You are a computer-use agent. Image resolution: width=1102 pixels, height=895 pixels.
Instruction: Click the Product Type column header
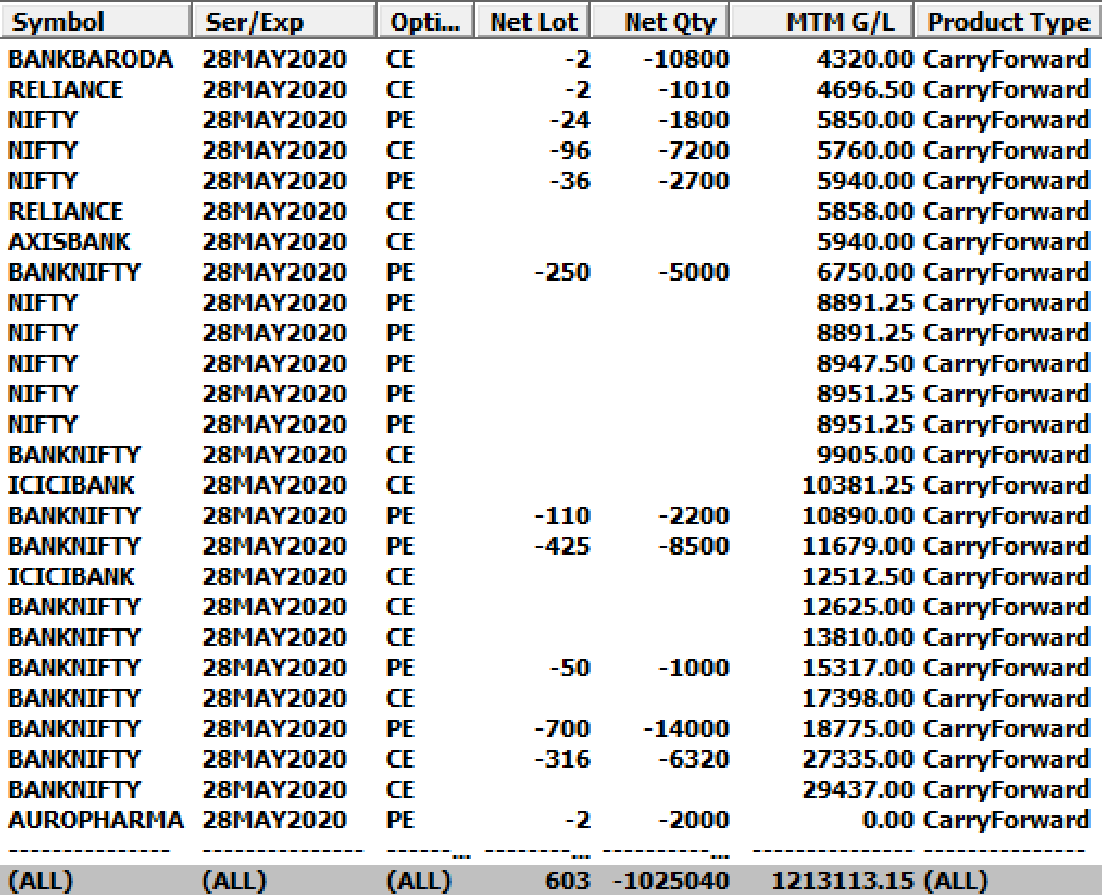(1009, 22)
